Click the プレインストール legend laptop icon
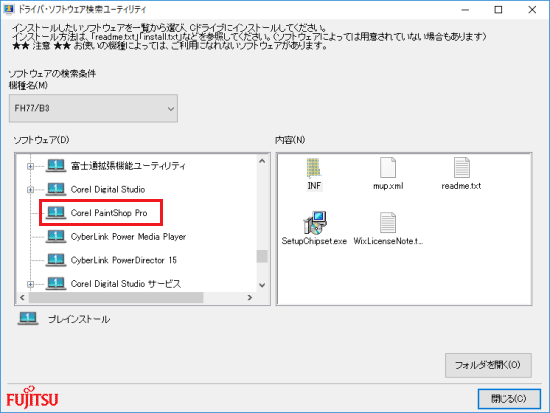This screenshot has width=550, height=413. tap(28, 319)
